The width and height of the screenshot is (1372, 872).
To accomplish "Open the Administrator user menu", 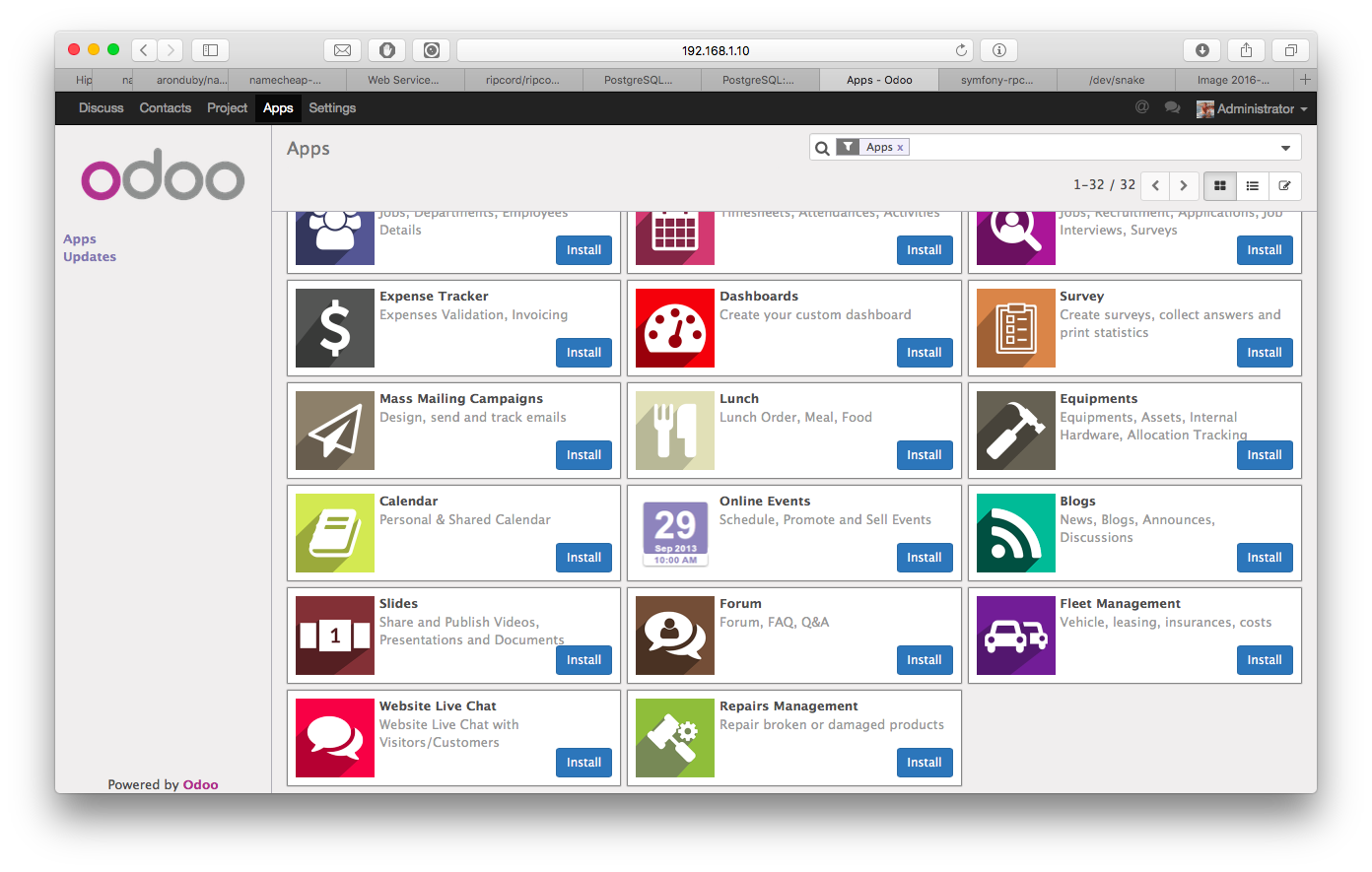I will point(1252,108).
